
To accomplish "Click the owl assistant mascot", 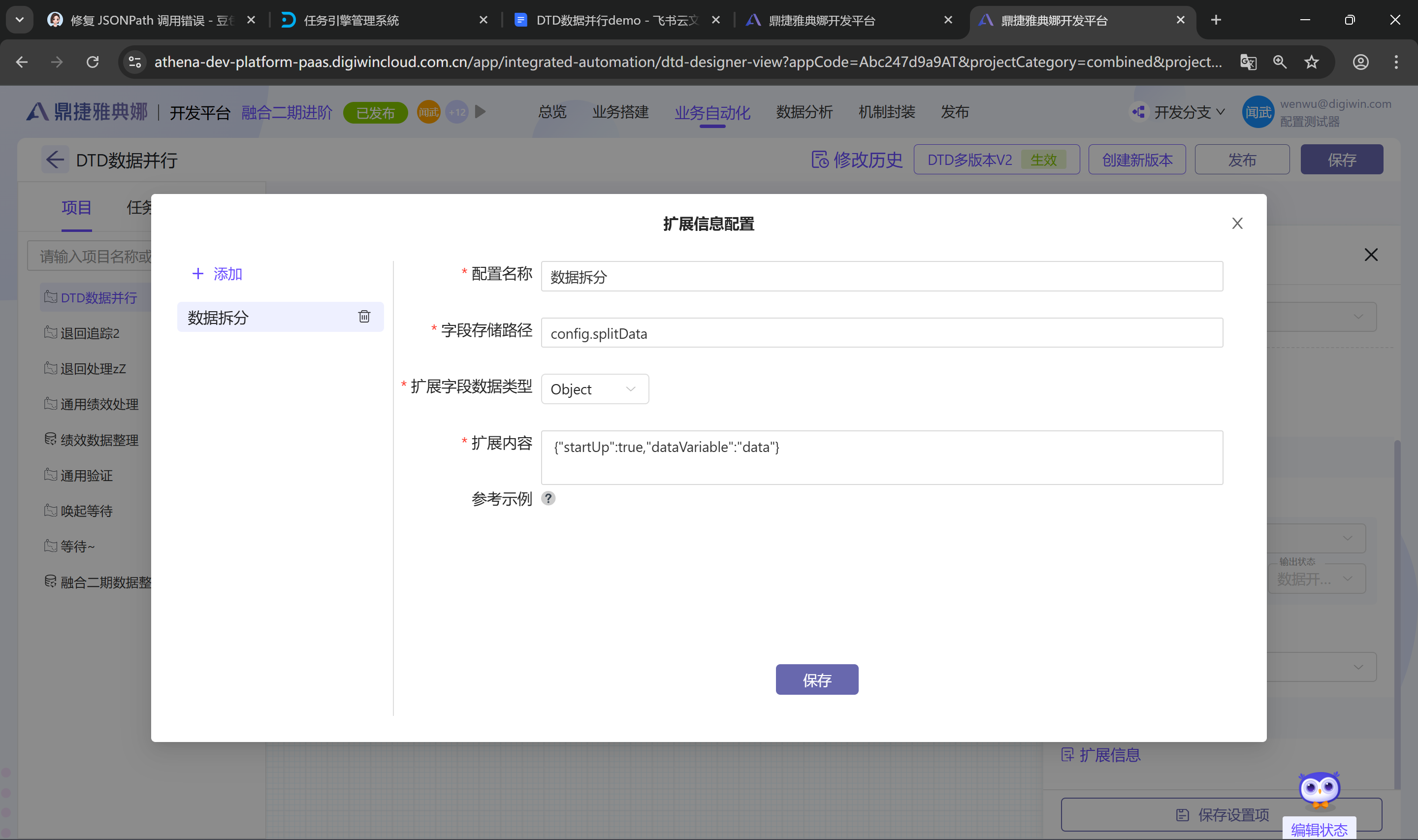I will [1319, 790].
